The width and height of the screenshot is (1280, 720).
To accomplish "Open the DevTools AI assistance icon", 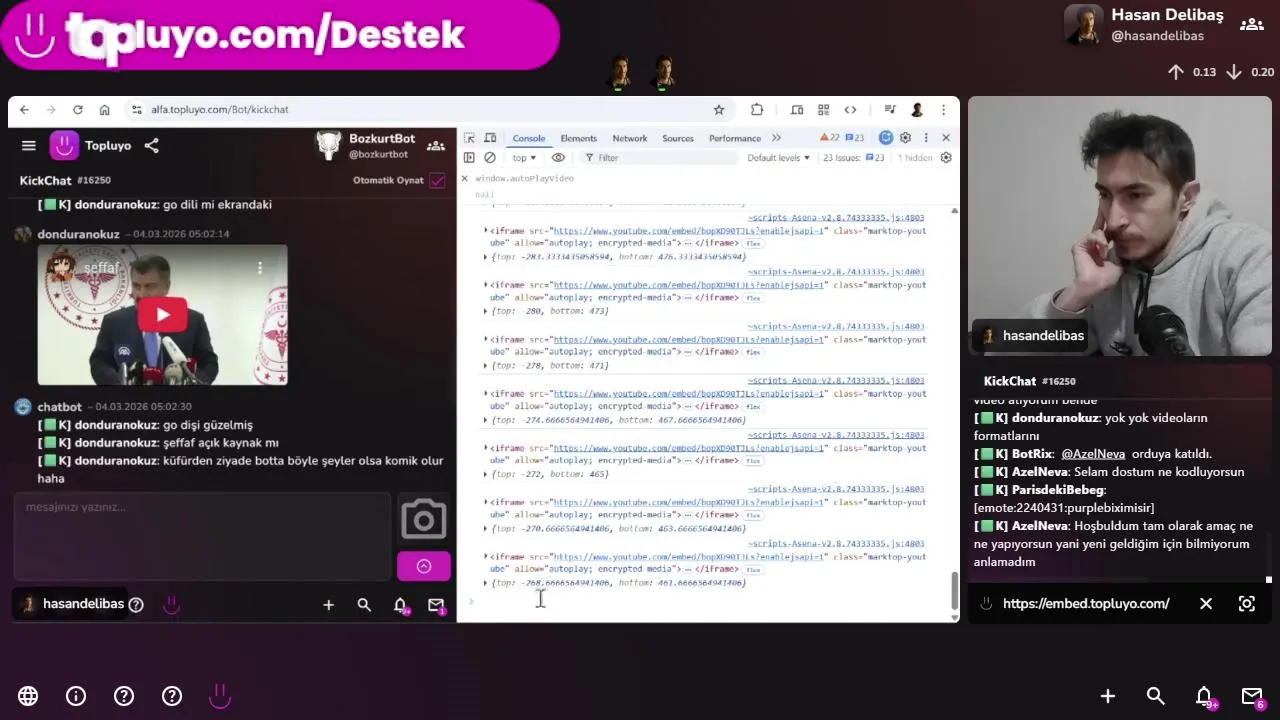I will 885,138.
